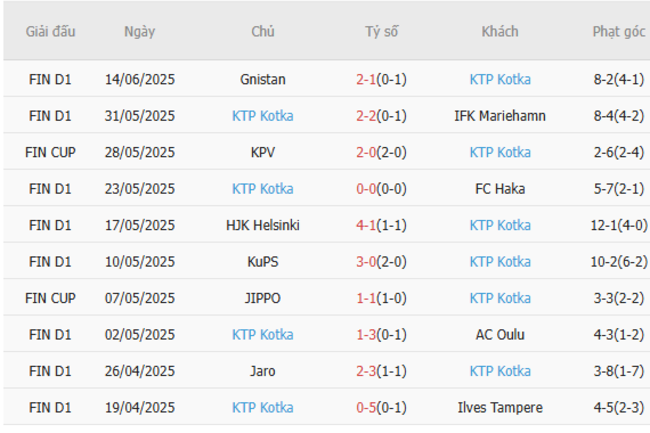The width and height of the screenshot is (650, 433).
Task: Open the 2-0 score for KPV match
Action: [381, 152]
